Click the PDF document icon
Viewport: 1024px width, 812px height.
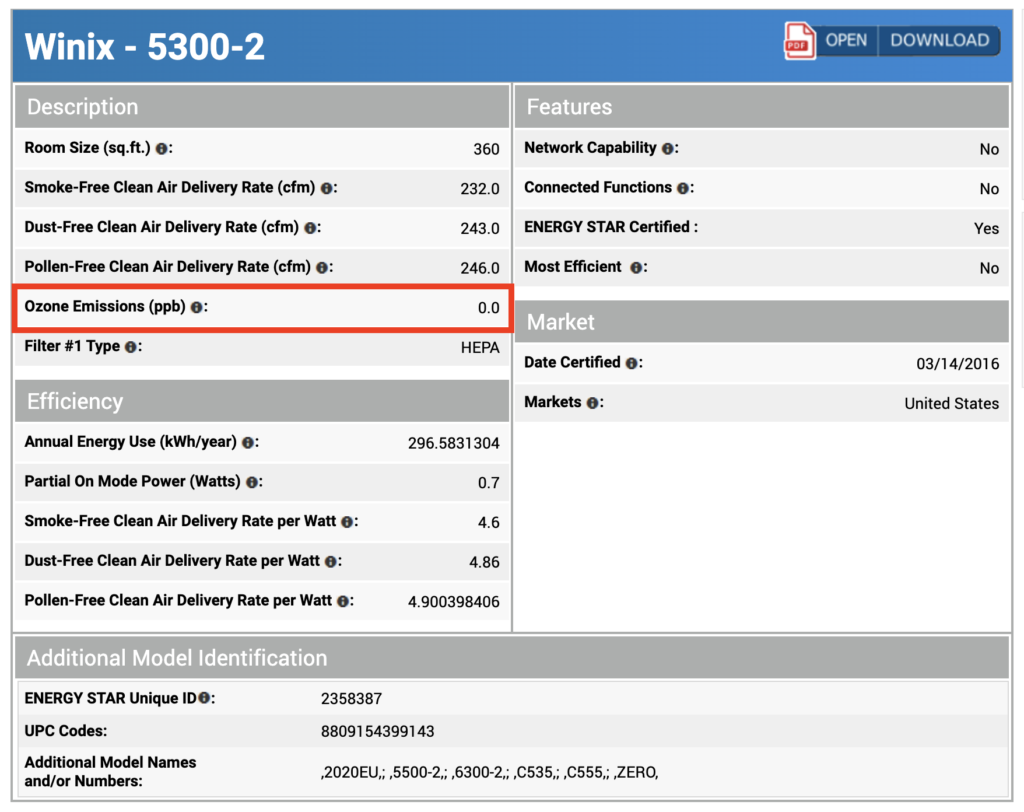[x=799, y=41]
